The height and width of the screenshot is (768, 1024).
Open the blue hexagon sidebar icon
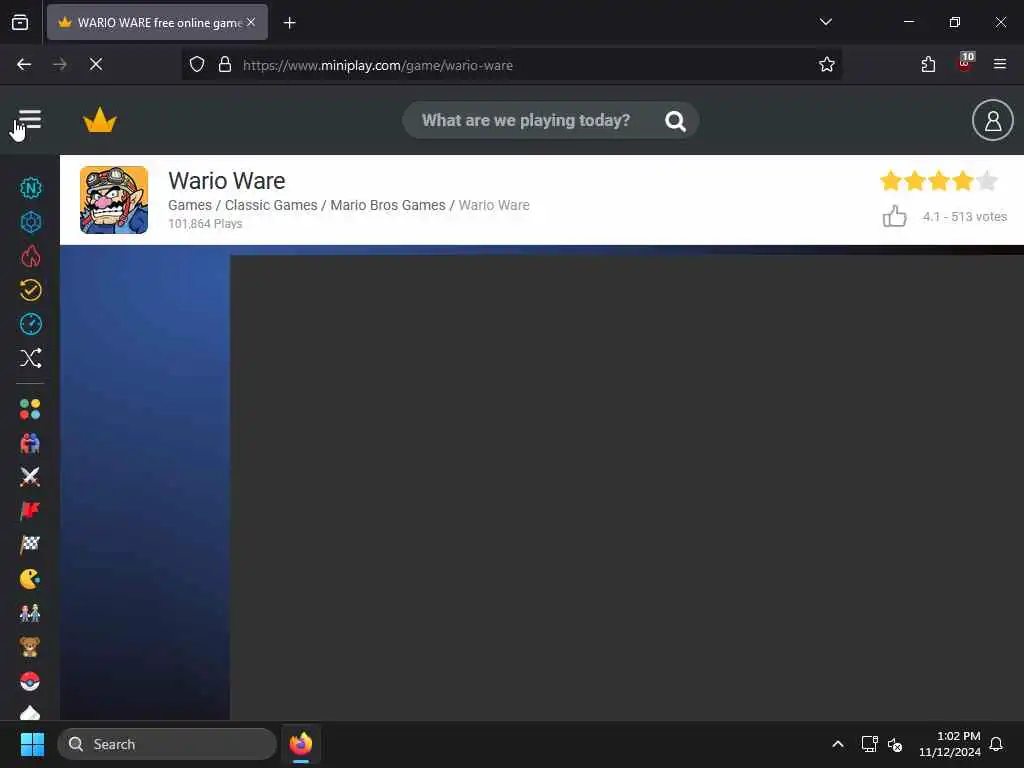coord(30,222)
